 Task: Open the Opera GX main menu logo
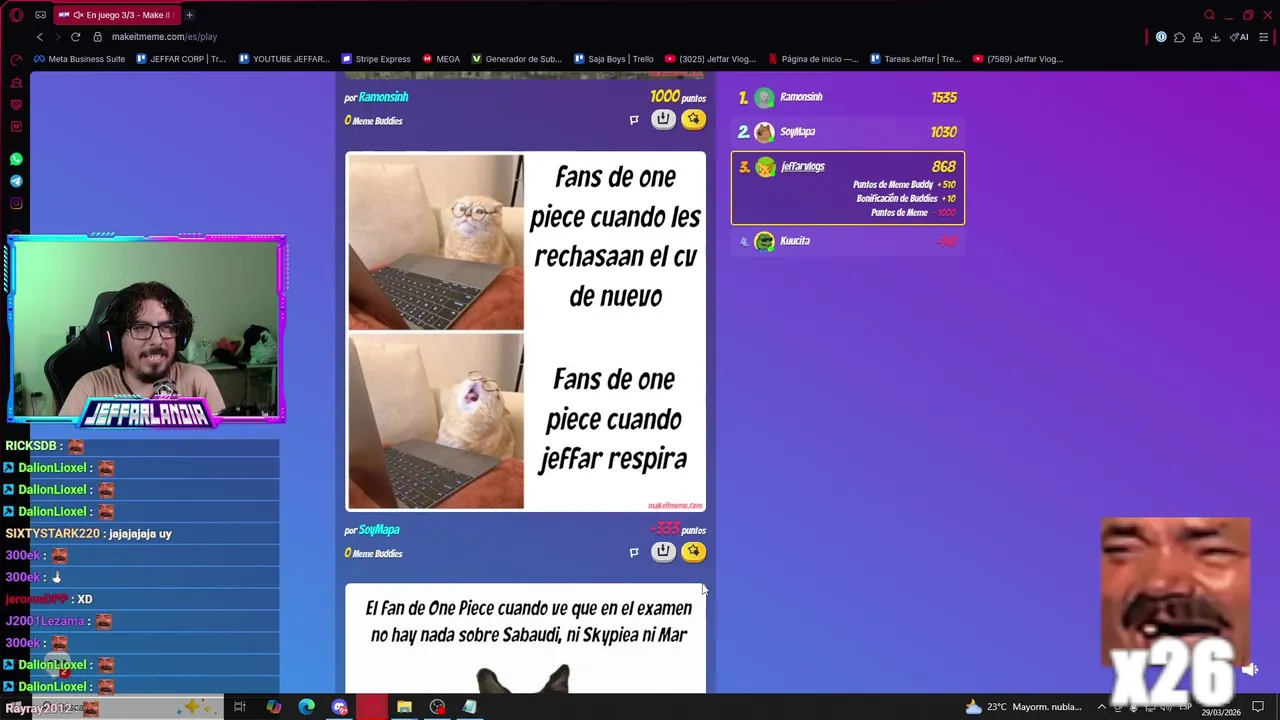point(15,15)
